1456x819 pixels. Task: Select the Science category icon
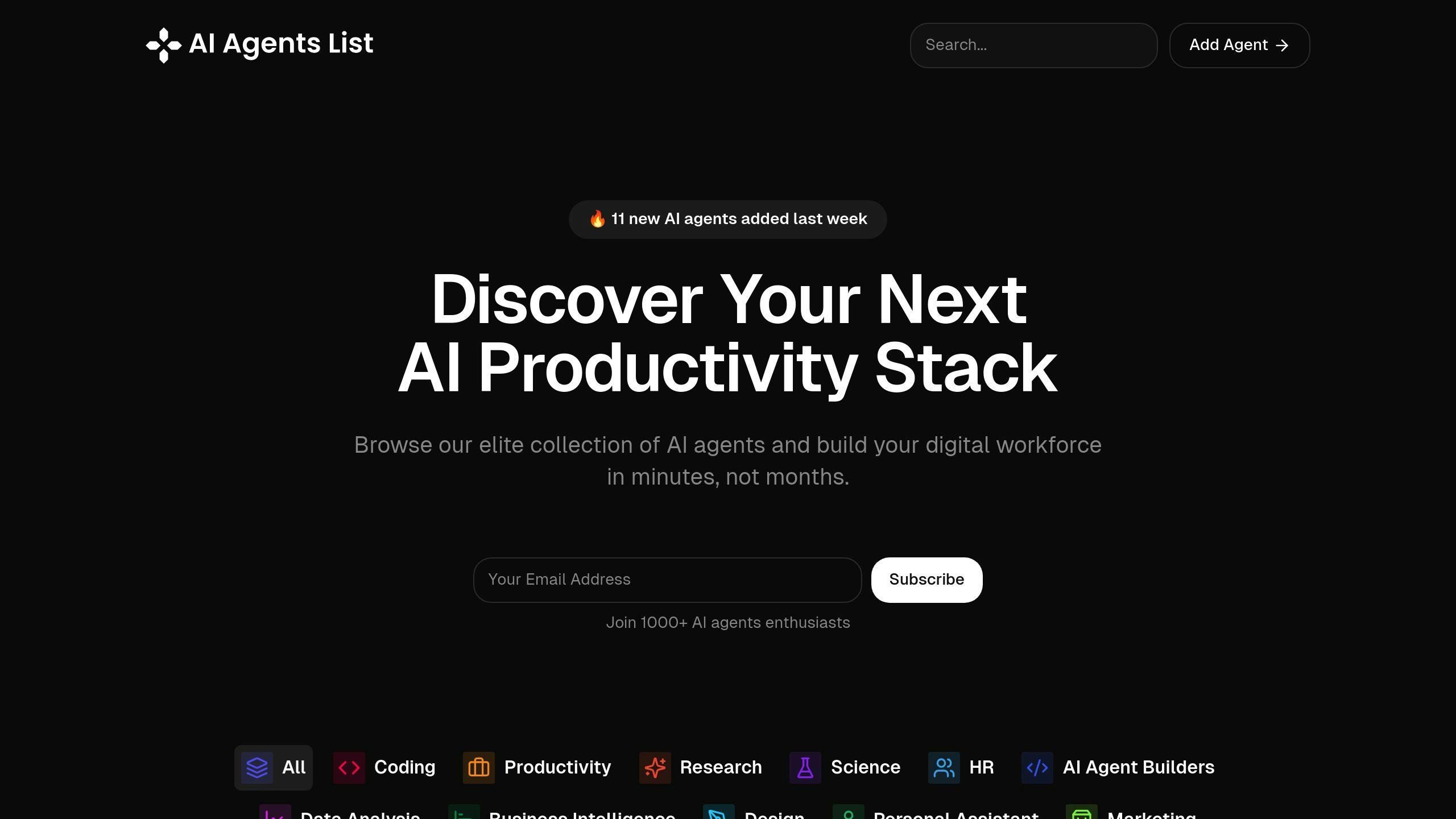pos(805,767)
